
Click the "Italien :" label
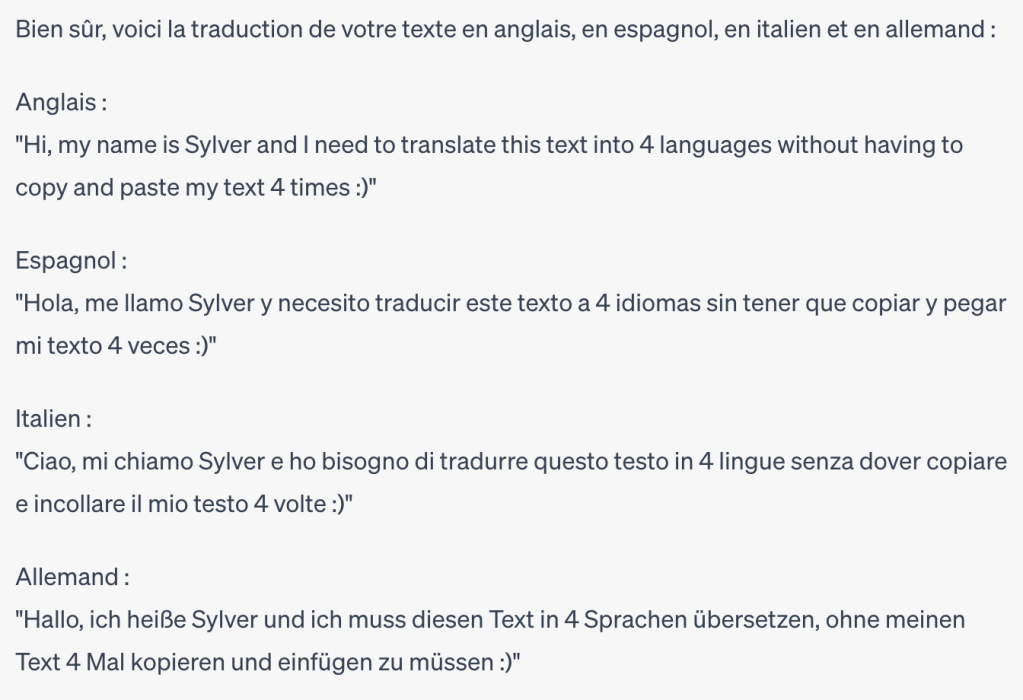pos(54,419)
